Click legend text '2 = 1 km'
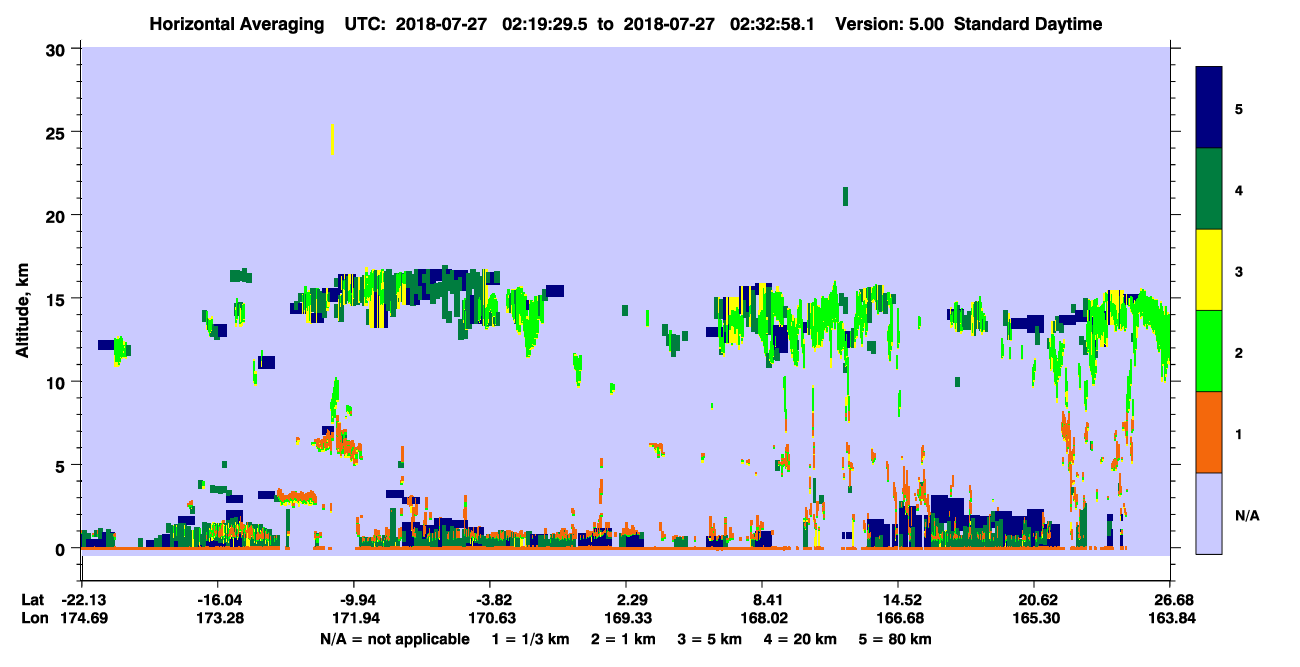This screenshot has height=667, width=1300. (x=623, y=639)
